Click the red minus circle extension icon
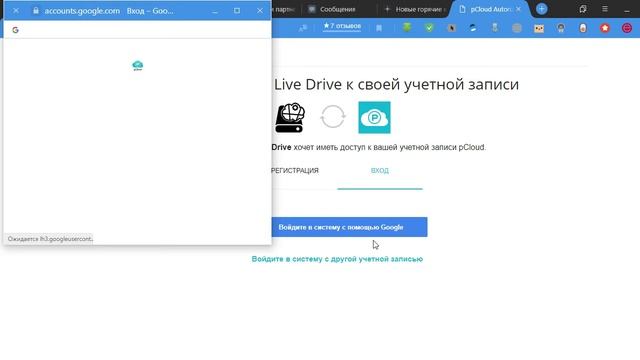Viewport: 640px width, 360px height. click(x=627, y=28)
